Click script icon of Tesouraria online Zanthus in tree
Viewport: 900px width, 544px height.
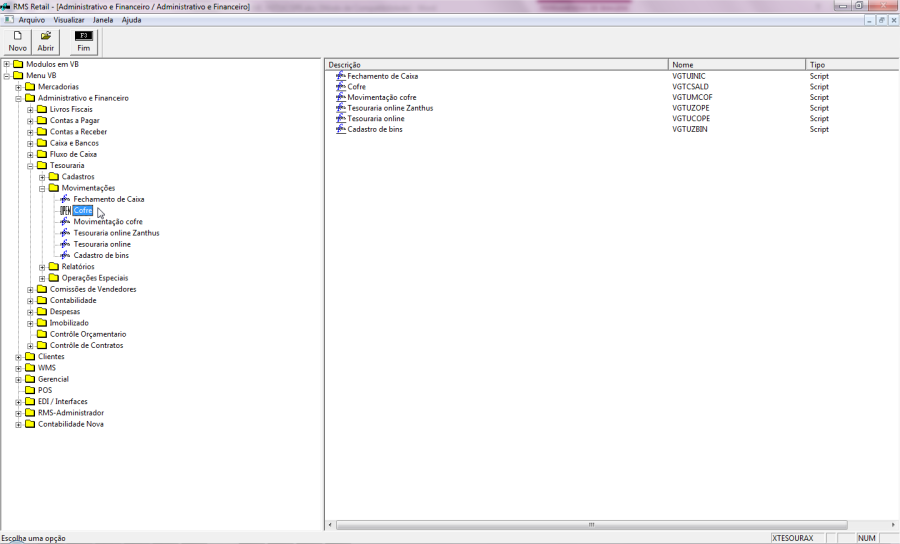point(65,233)
